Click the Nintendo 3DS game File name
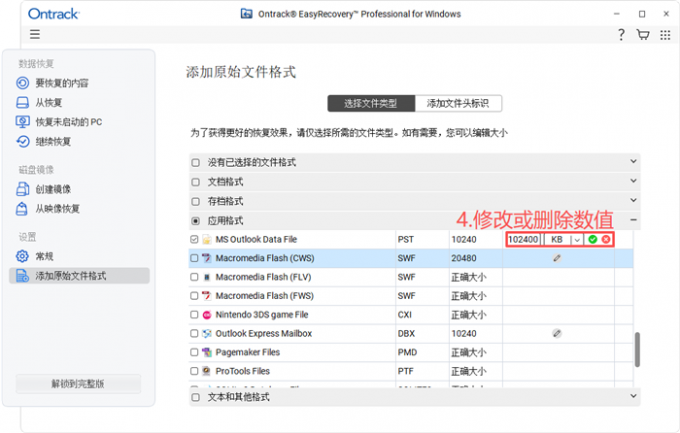680x433 pixels. click(262, 315)
